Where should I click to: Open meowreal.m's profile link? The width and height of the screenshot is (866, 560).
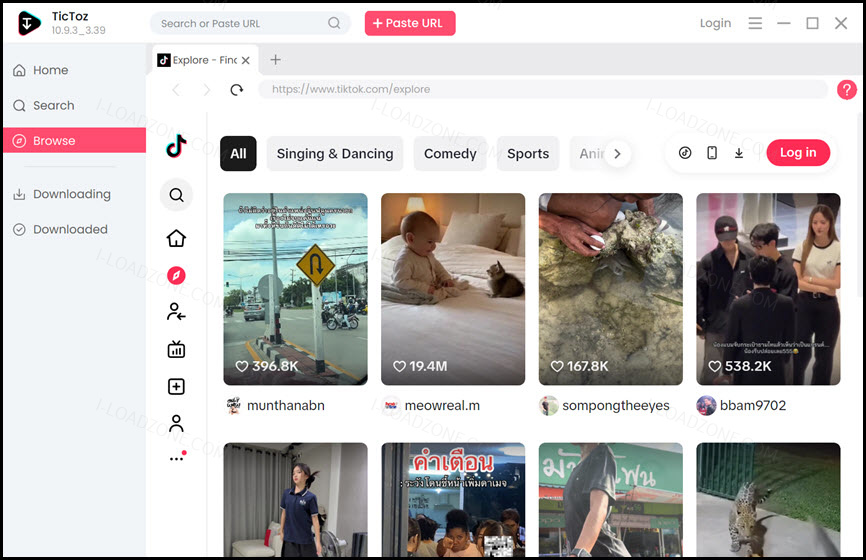442,405
